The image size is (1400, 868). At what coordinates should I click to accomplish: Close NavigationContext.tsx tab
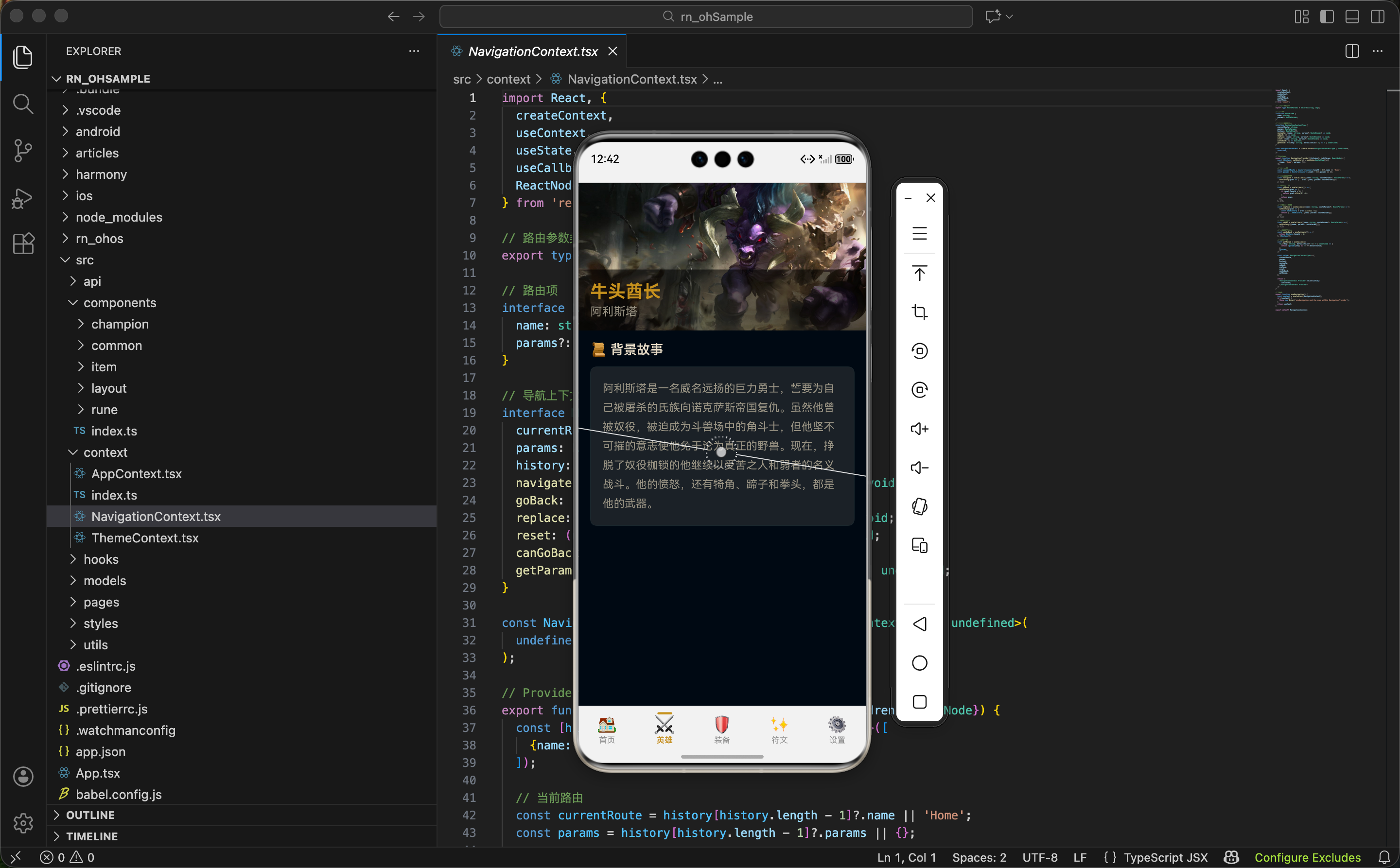coord(612,51)
